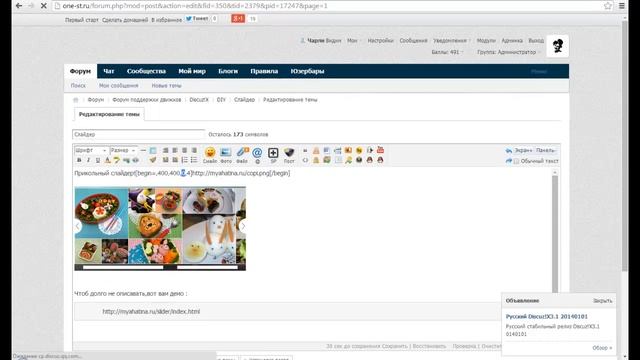Expand the Мои dropdown in user bar

(353, 40)
